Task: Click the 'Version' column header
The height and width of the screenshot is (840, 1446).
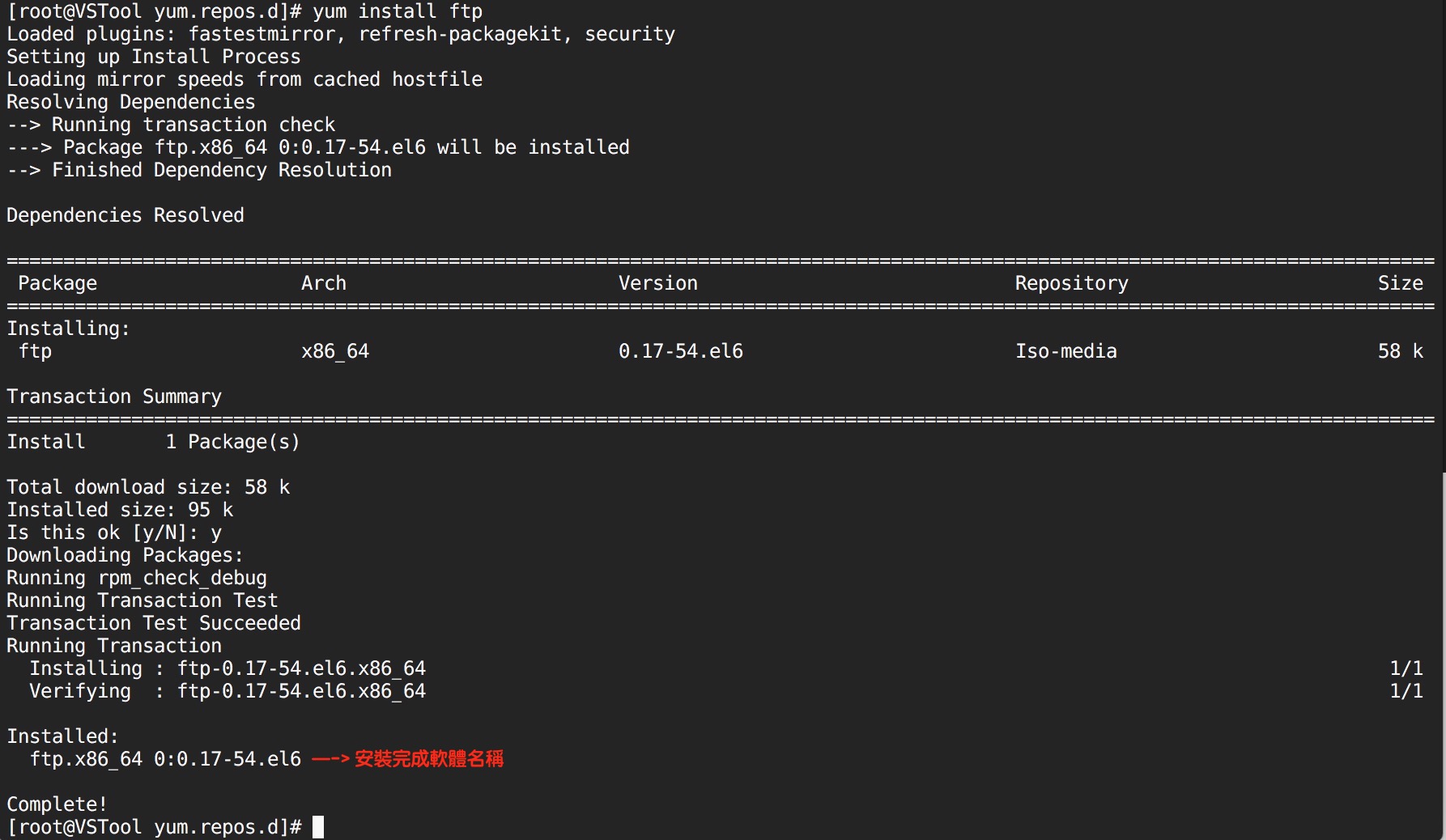Action: pos(658,283)
